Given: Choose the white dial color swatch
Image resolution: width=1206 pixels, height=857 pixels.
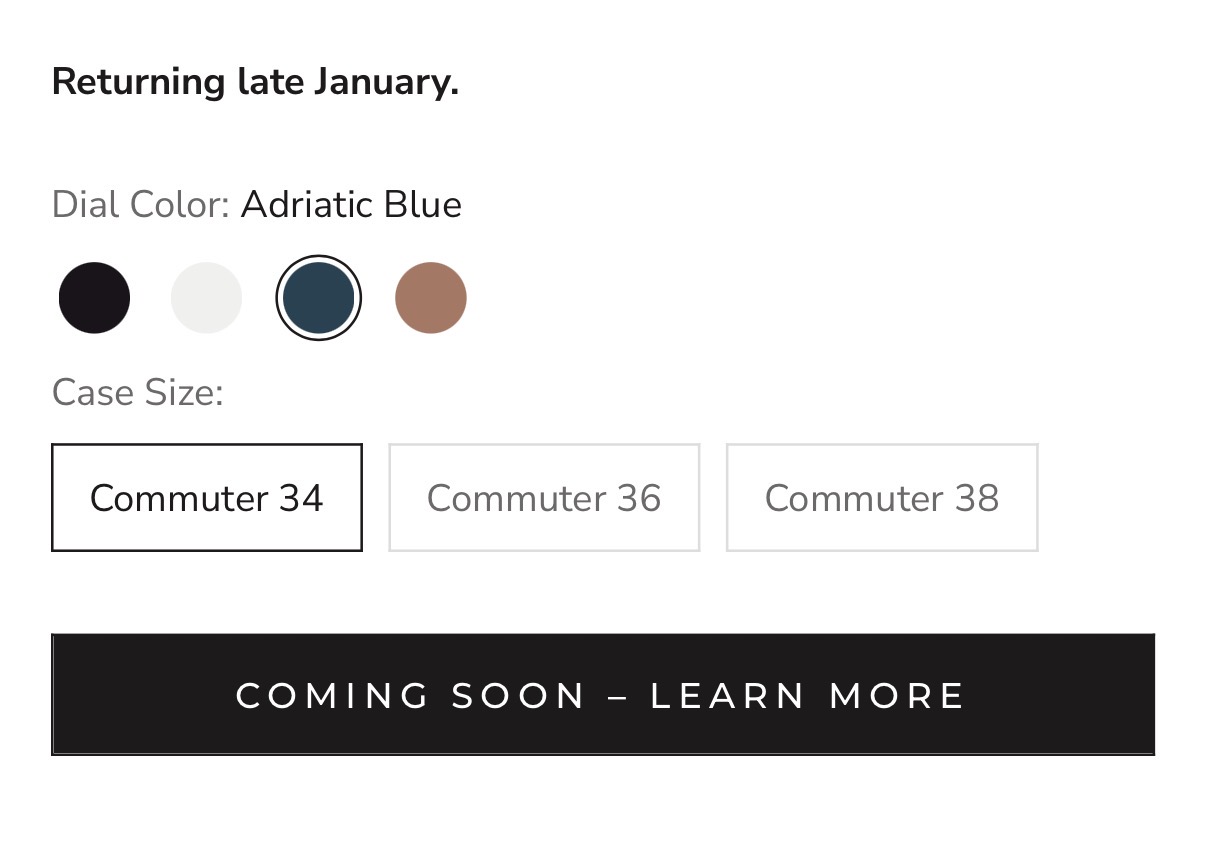Looking at the screenshot, I should pos(206,297).
